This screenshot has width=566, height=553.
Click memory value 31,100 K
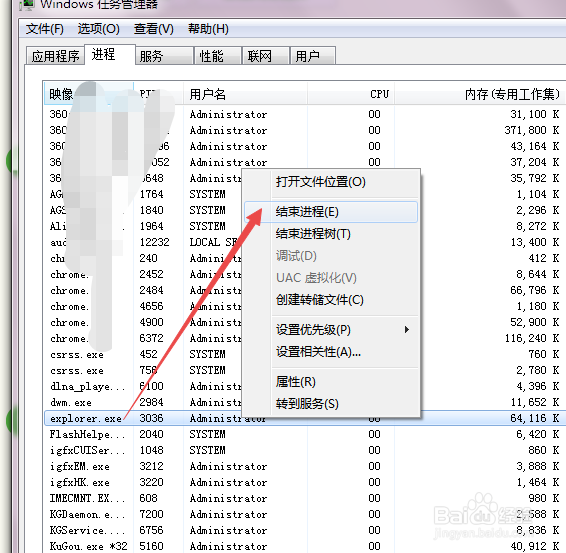[x=535, y=114]
